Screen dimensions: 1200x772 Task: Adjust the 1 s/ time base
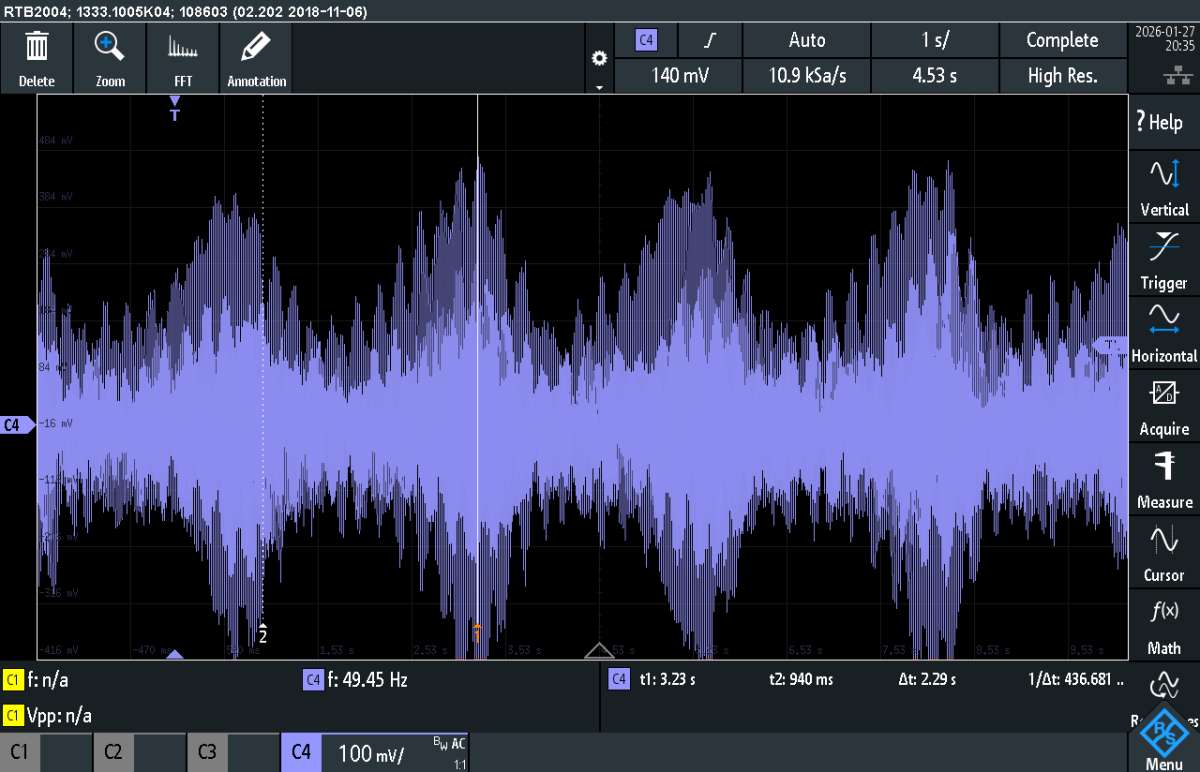pyautogui.click(x=935, y=41)
